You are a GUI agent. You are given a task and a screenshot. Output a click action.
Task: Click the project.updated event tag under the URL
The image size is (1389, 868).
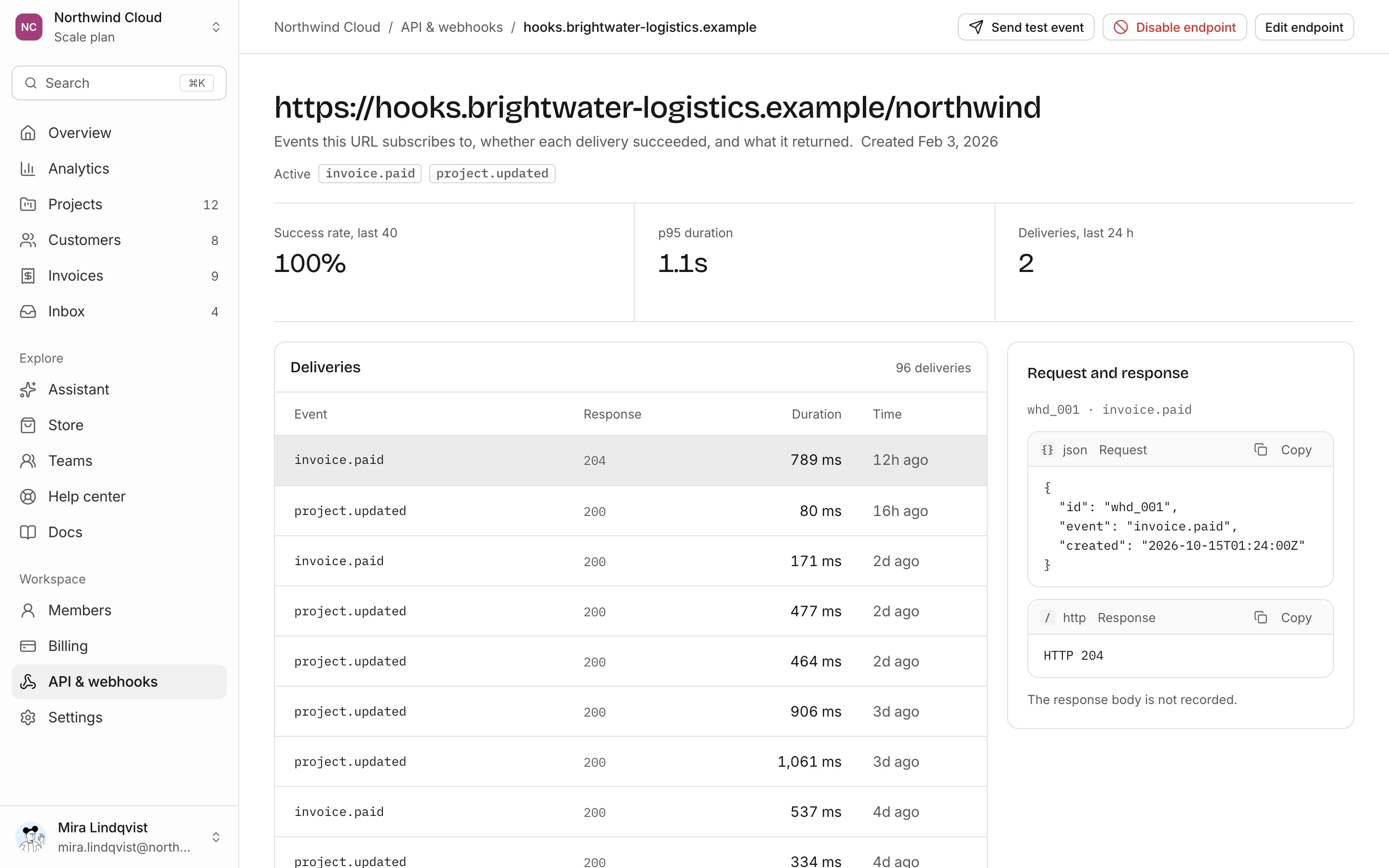tap(492, 174)
